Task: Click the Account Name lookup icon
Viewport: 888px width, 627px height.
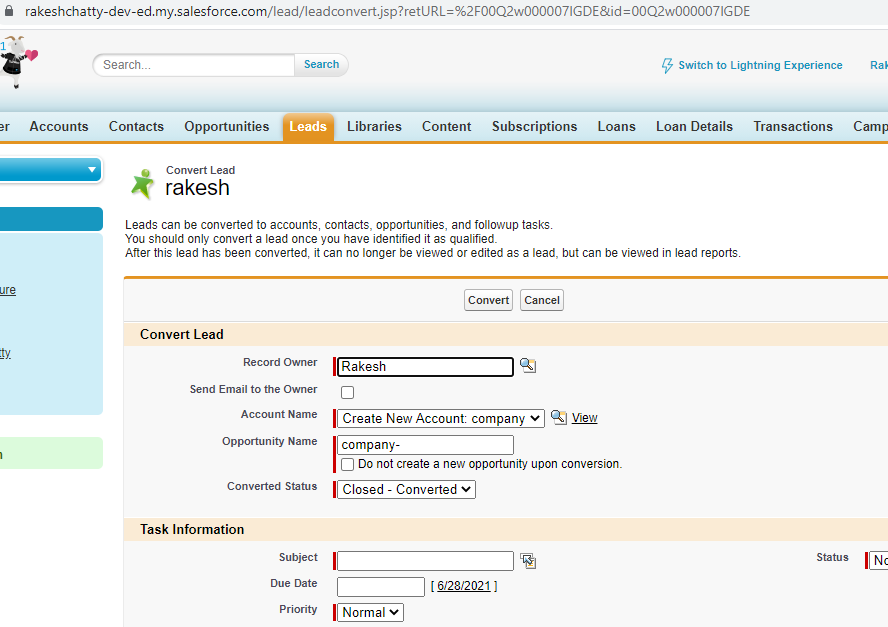Action: 558,417
